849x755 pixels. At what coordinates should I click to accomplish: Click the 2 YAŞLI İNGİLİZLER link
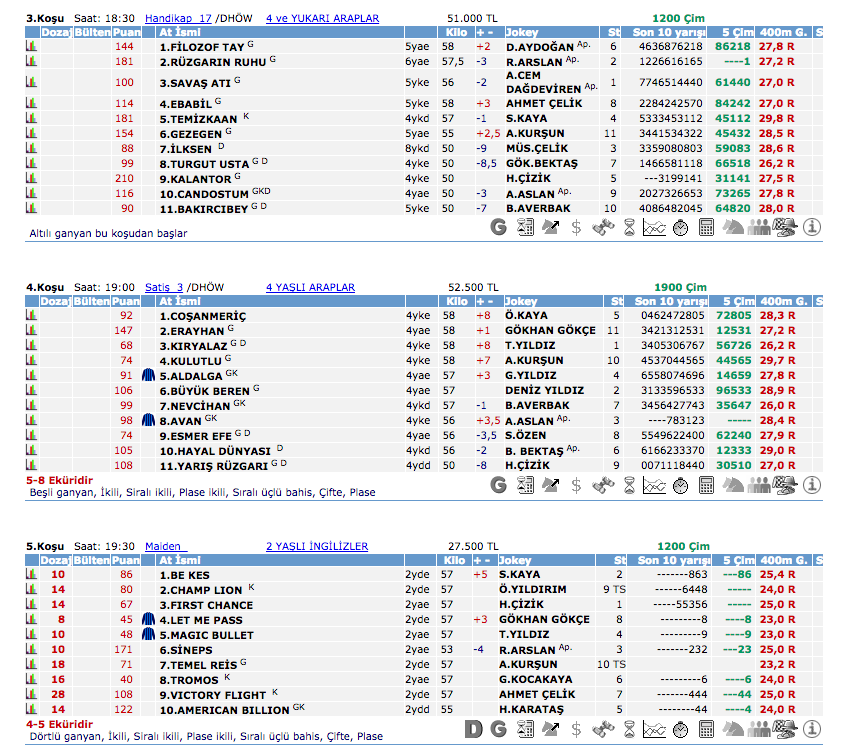coord(316,547)
